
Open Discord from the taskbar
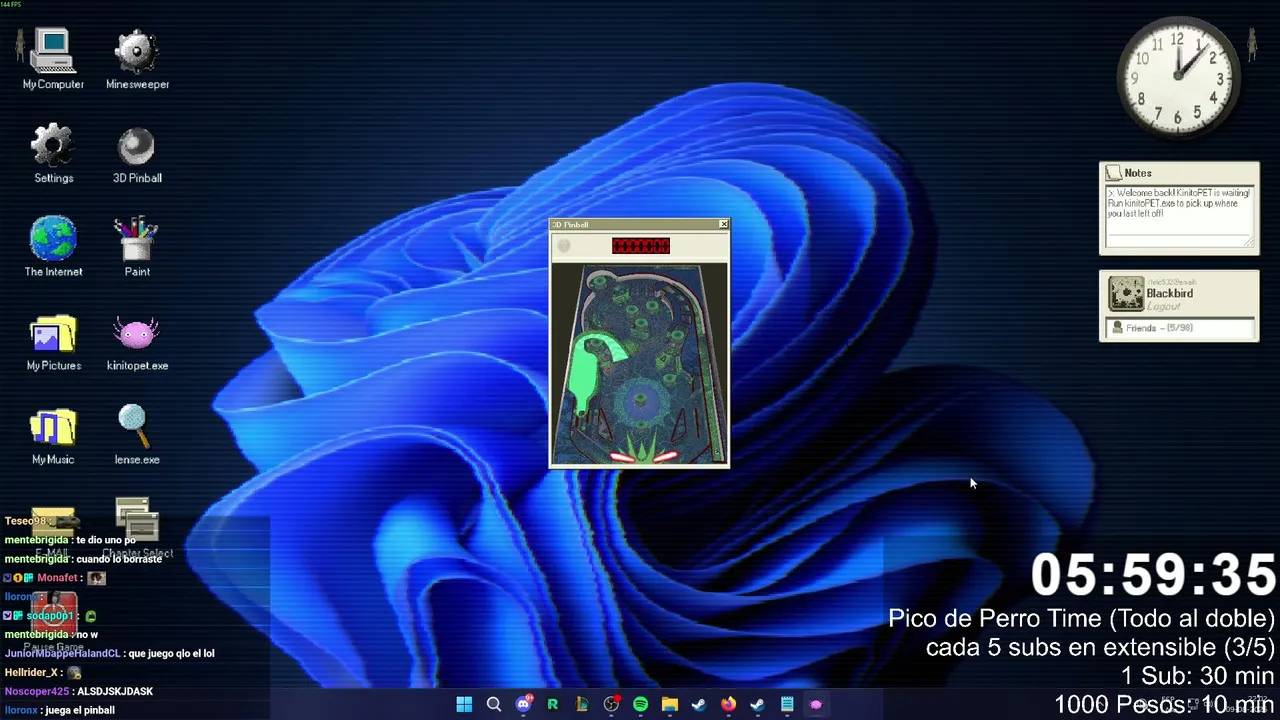tap(523, 705)
